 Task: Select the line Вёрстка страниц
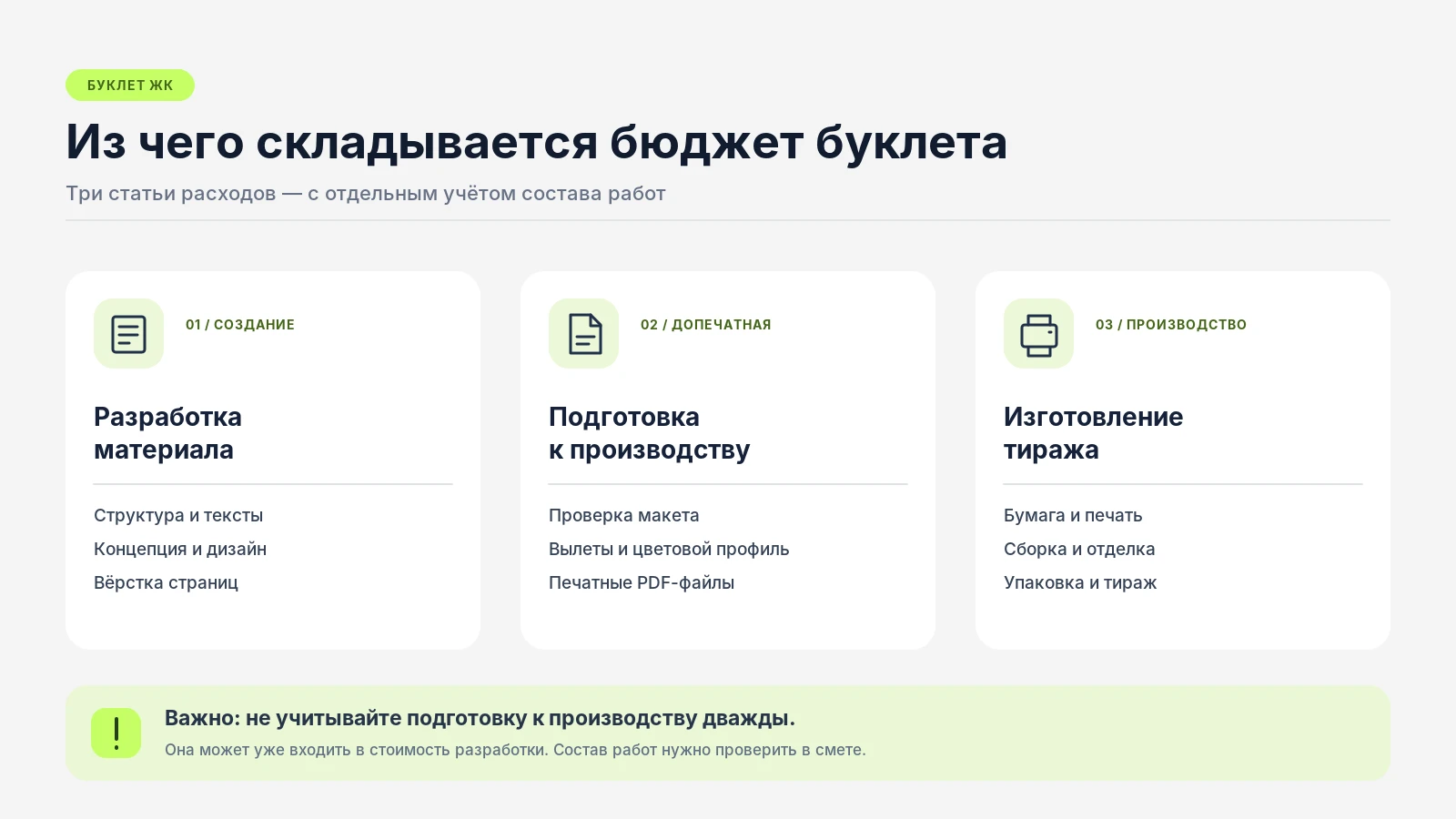(167, 582)
